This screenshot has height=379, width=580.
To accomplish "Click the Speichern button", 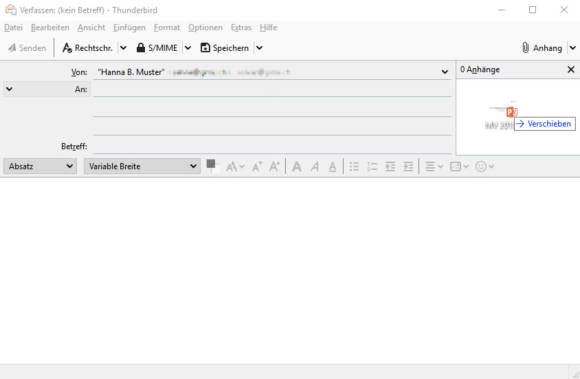I will (x=225, y=48).
